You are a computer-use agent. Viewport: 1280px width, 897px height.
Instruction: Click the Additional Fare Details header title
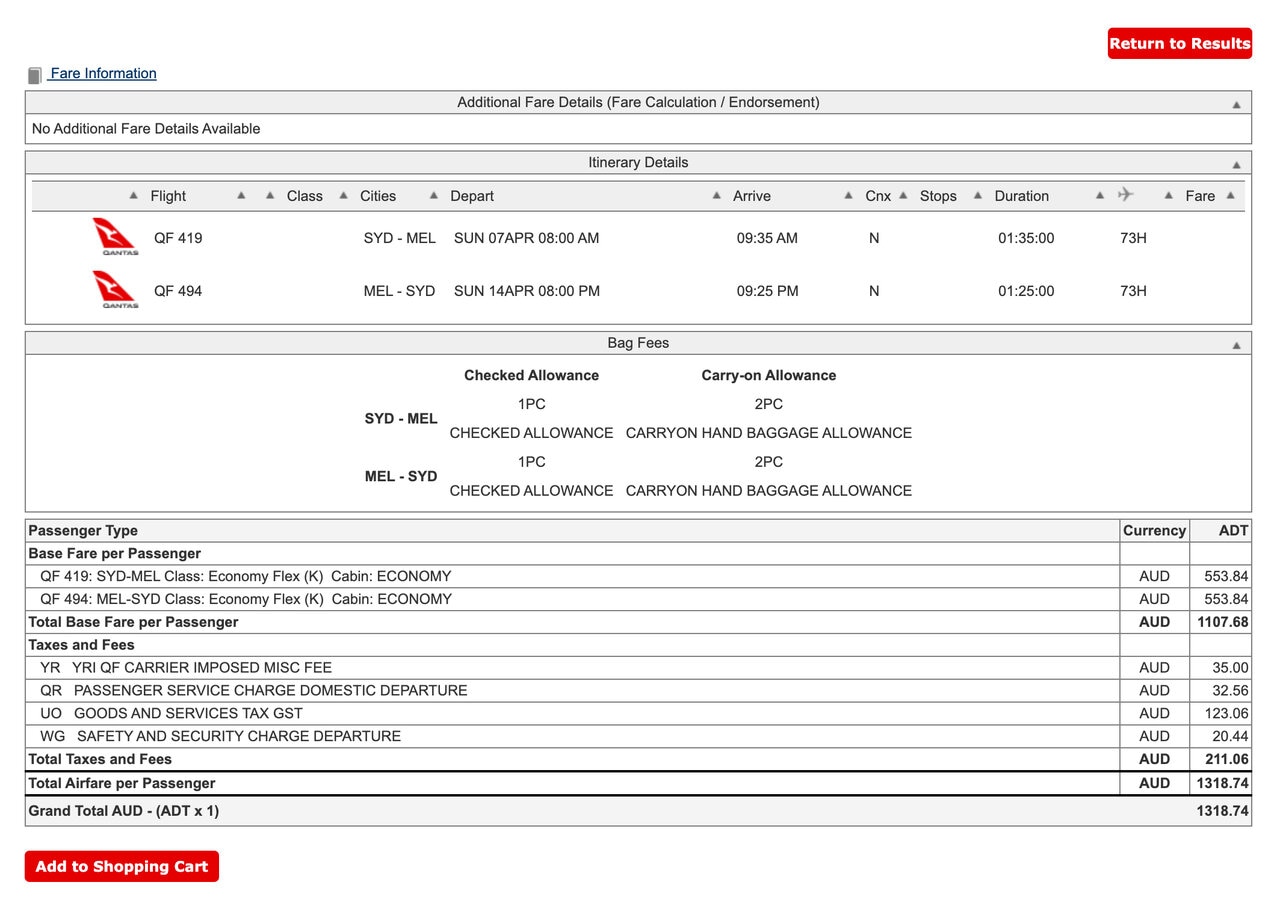[638, 102]
